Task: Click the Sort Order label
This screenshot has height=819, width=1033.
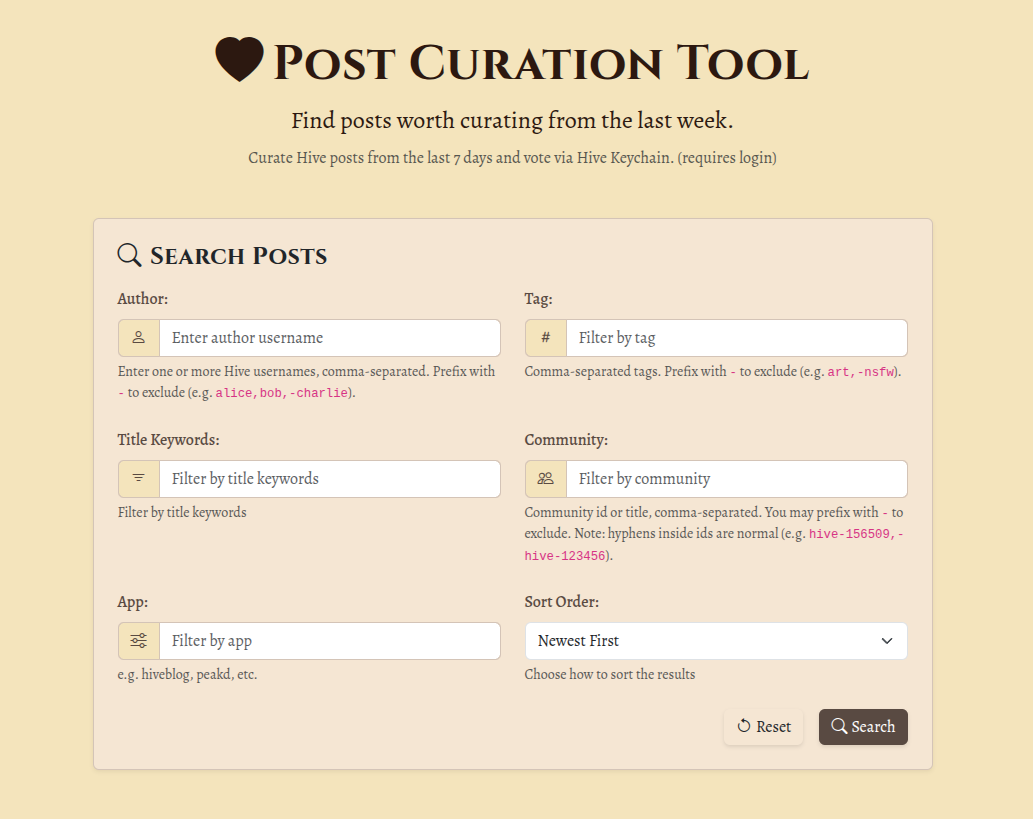Action: pyautogui.click(x=561, y=602)
